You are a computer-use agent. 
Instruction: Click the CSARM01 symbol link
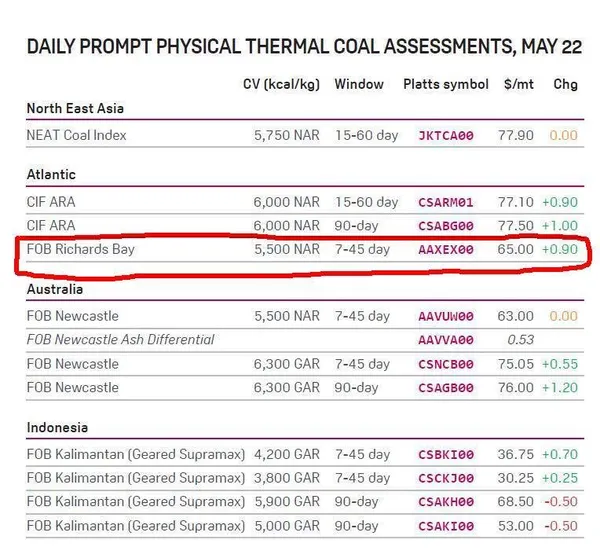pyautogui.click(x=446, y=202)
